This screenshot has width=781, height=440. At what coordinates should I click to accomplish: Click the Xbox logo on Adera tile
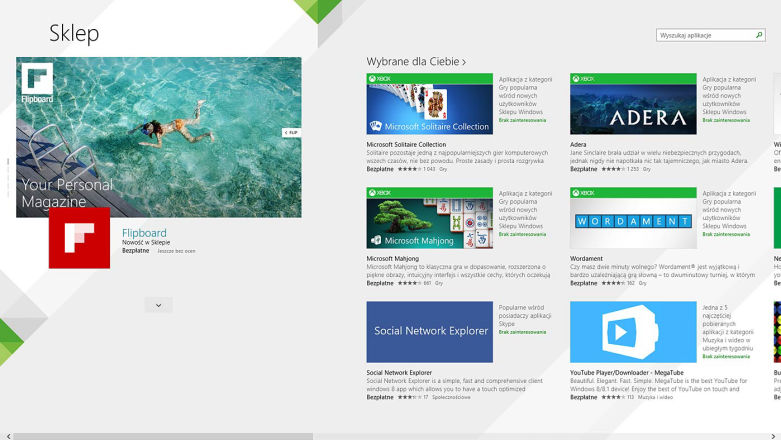[x=583, y=79]
